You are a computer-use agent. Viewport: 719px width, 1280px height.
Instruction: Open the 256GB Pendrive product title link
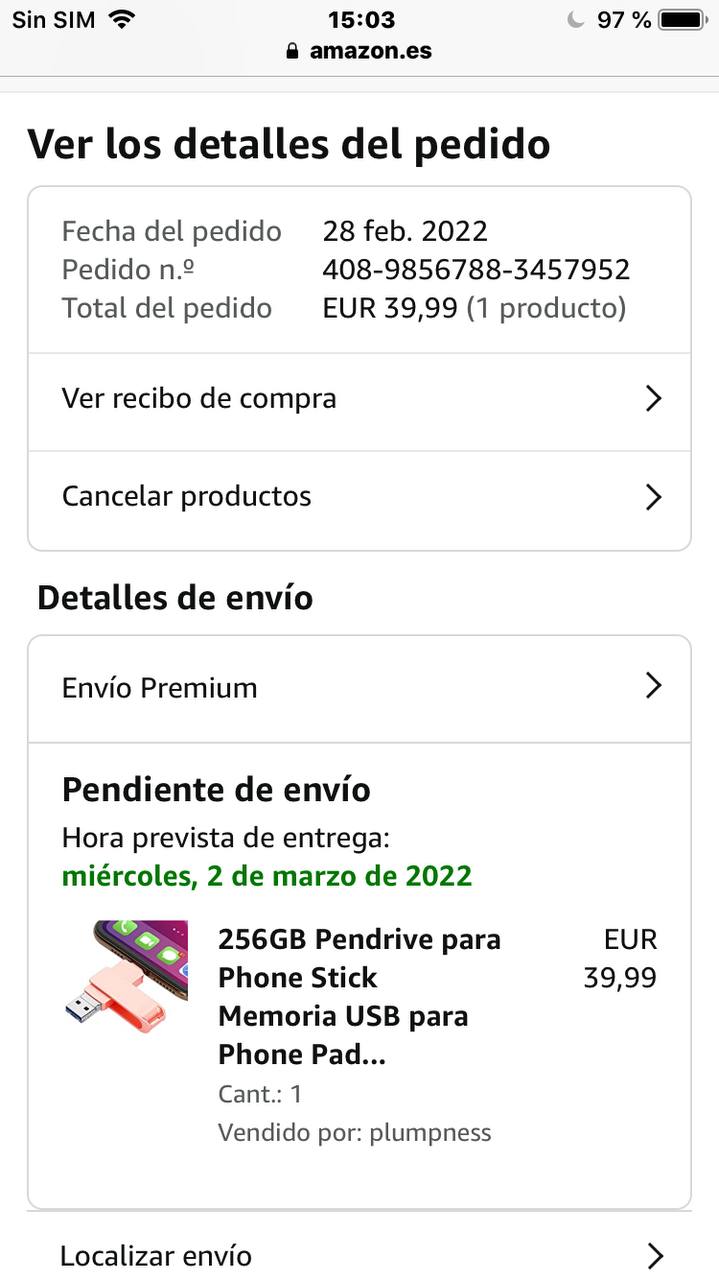coord(359,996)
